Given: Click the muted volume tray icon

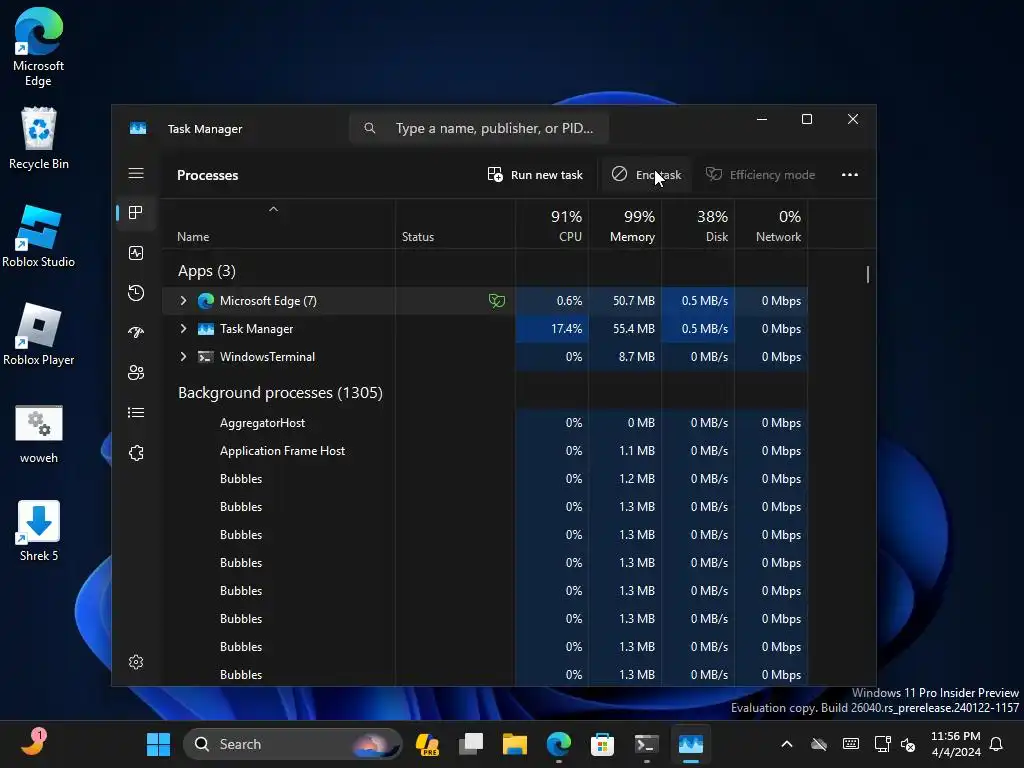Looking at the screenshot, I should tap(908, 744).
